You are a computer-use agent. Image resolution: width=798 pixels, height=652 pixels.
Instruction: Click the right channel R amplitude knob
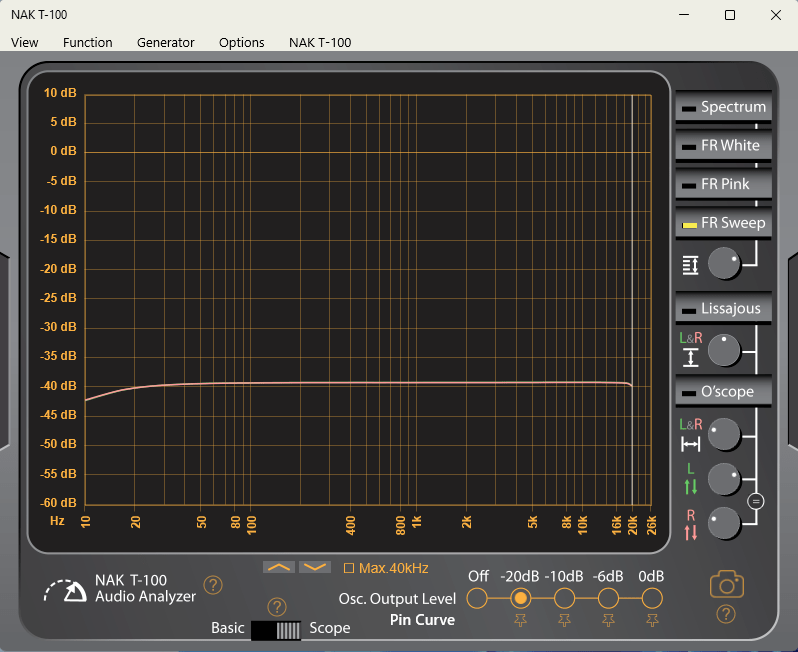(724, 523)
